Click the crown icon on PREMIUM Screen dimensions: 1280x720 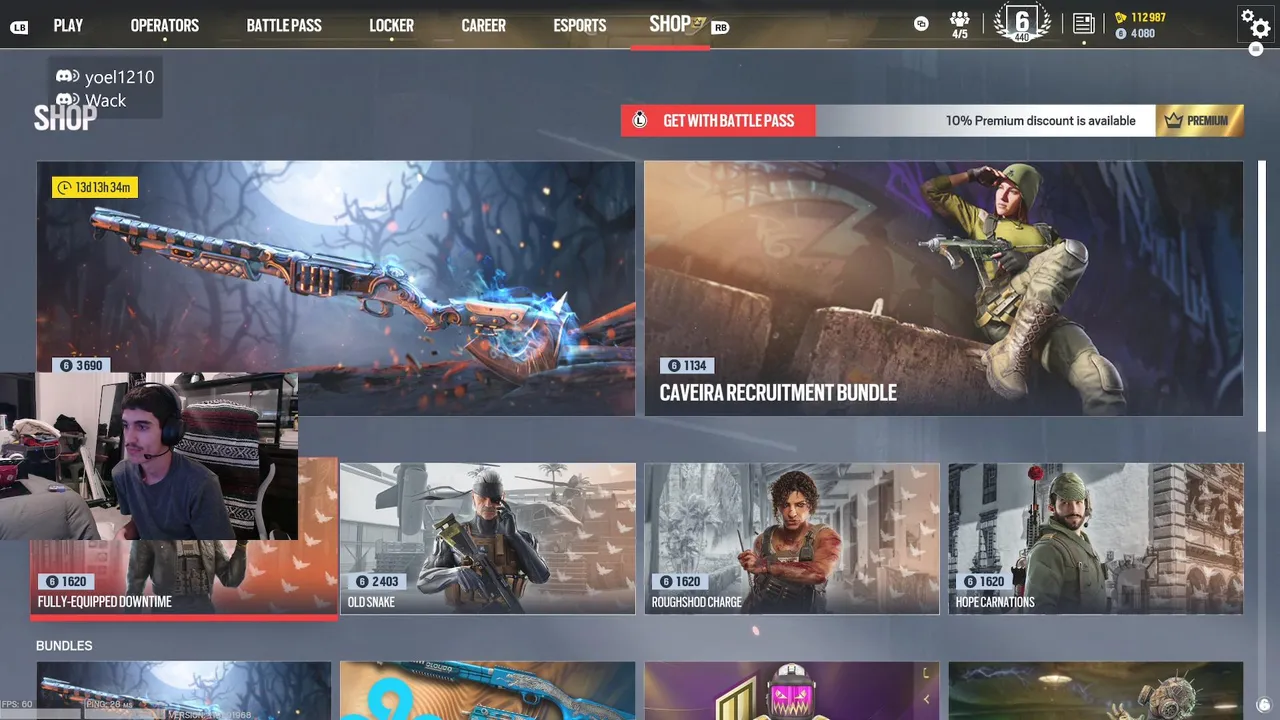tap(1173, 120)
